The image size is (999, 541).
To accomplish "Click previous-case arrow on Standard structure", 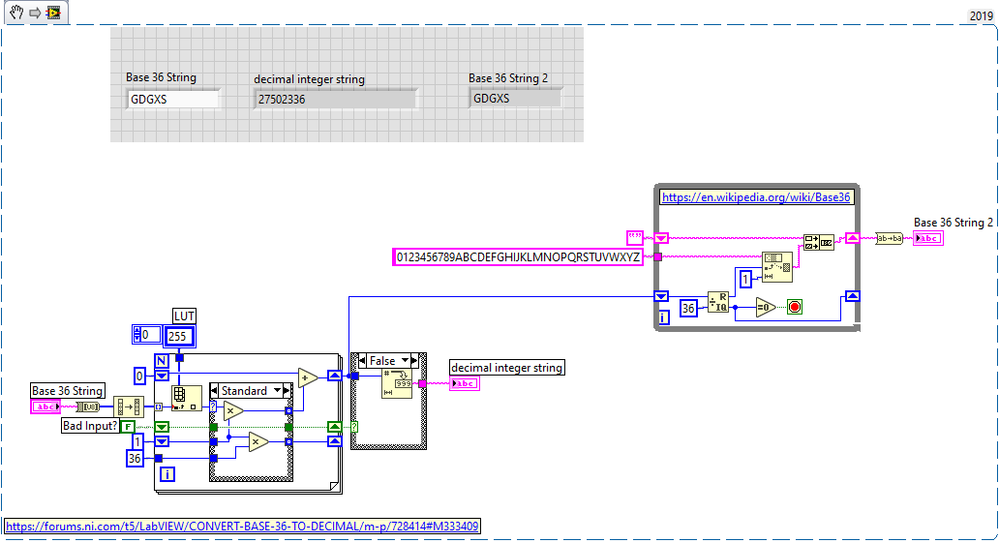I will [x=214, y=391].
